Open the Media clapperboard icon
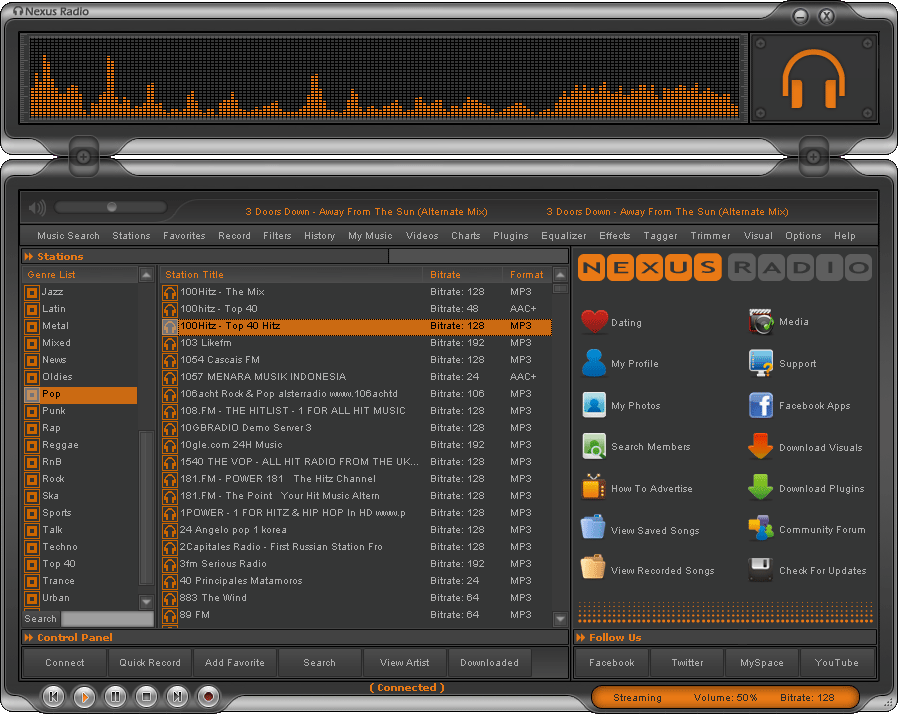 point(762,322)
